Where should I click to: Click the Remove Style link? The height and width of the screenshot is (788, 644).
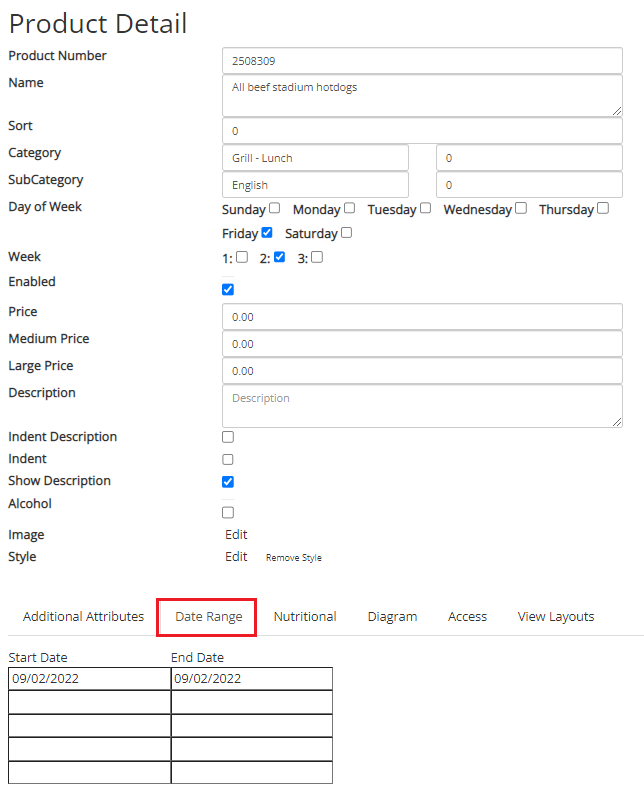[x=294, y=557]
